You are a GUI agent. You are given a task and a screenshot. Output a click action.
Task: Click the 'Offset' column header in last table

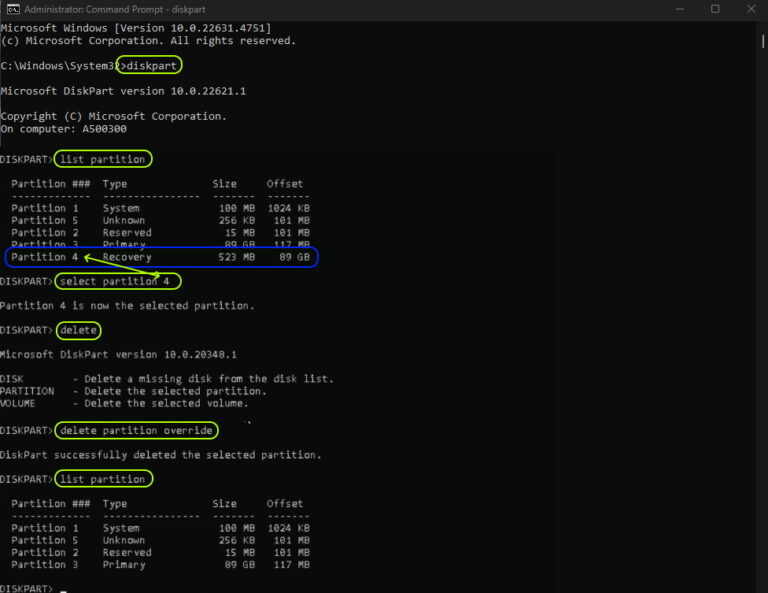(x=285, y=504)
